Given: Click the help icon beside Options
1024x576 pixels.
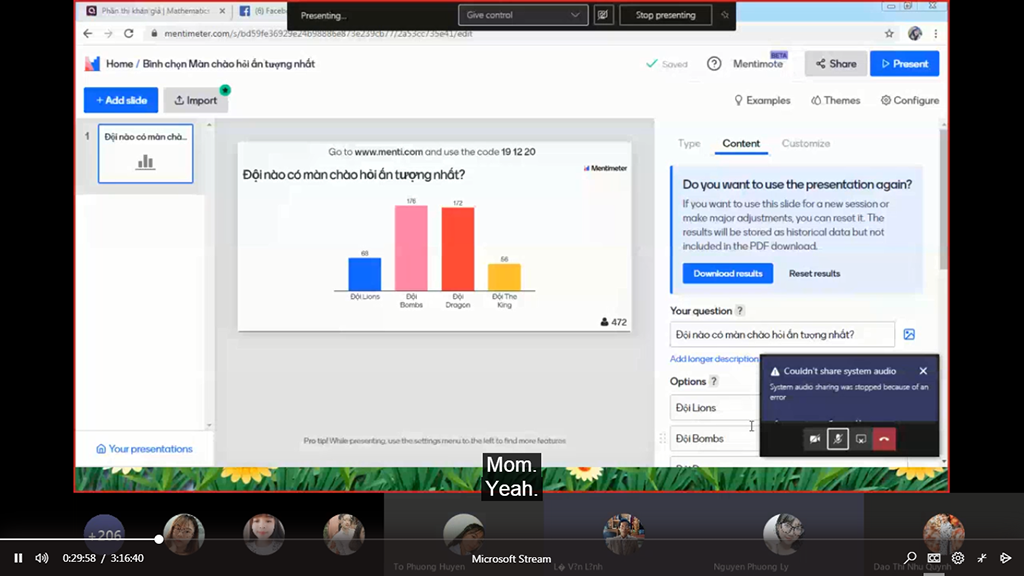Looking at the screenshot, I should pos(714,381).
